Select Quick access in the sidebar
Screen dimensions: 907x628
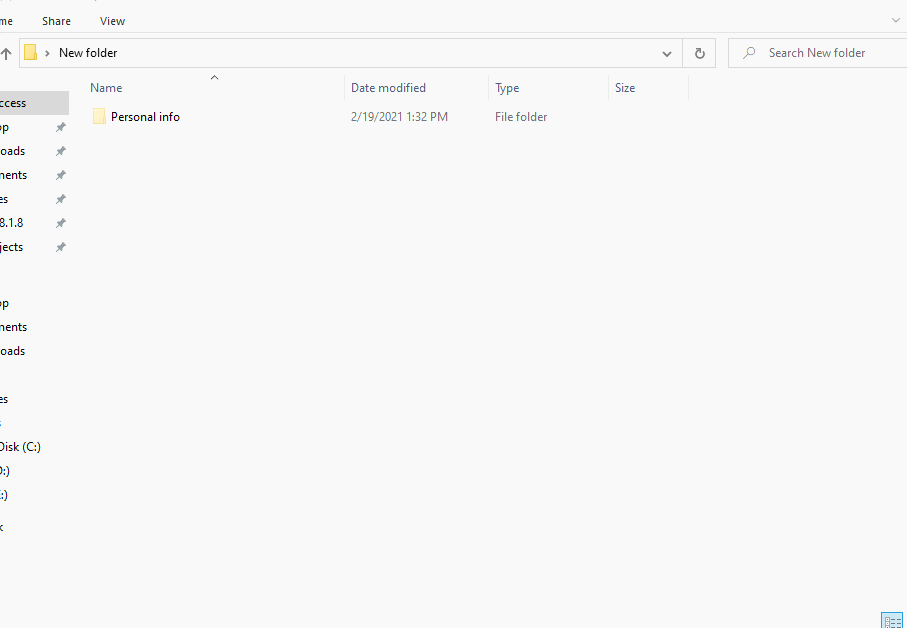pos(34,103)
